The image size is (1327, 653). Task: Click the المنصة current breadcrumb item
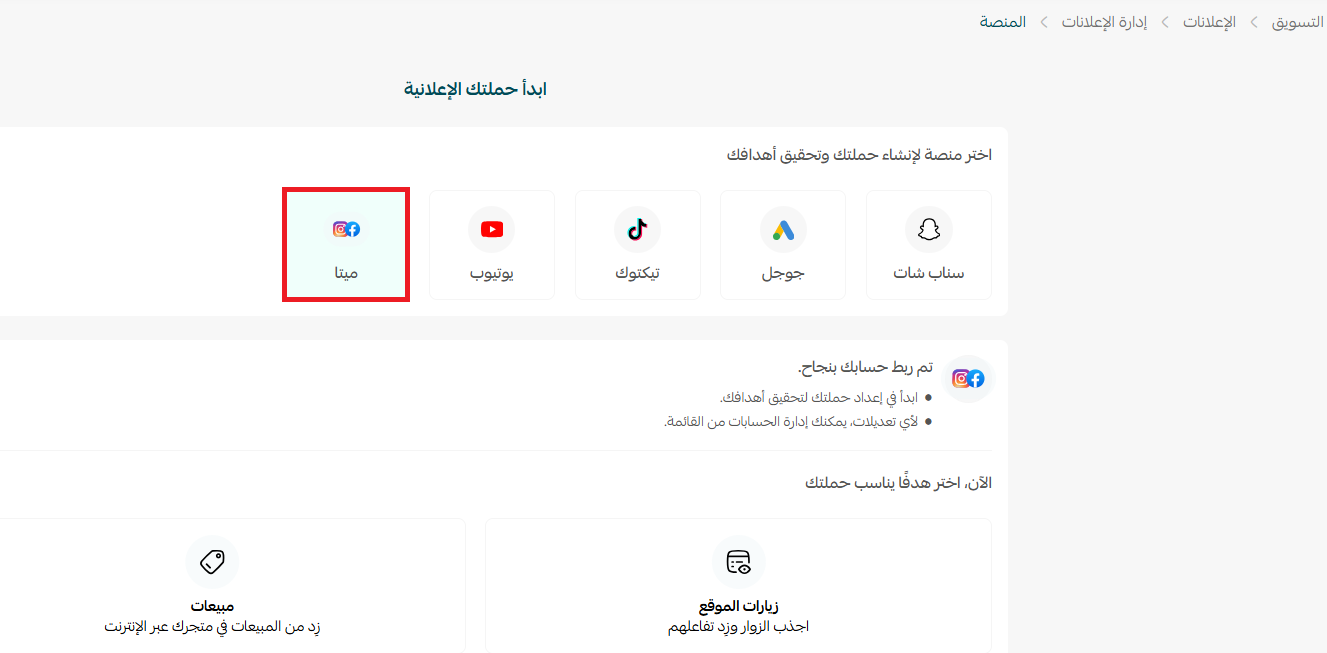point(1002,22)
